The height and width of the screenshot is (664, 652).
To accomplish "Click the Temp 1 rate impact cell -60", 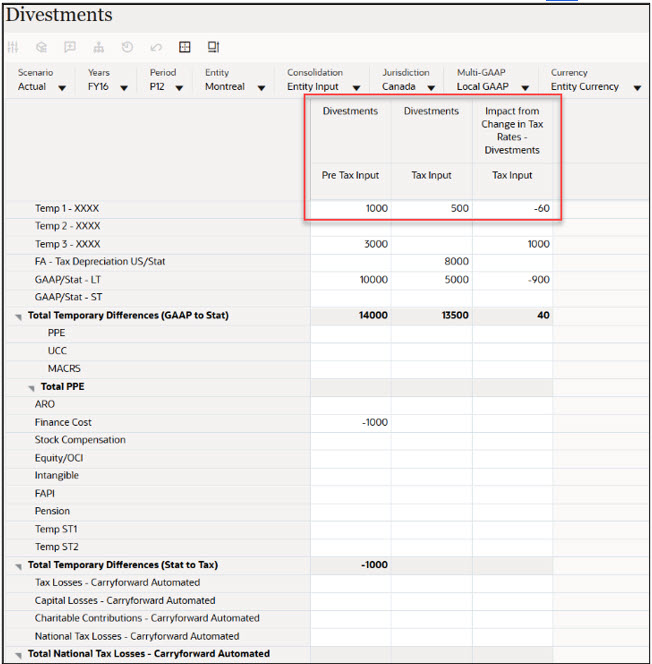I will pos(513,208).
